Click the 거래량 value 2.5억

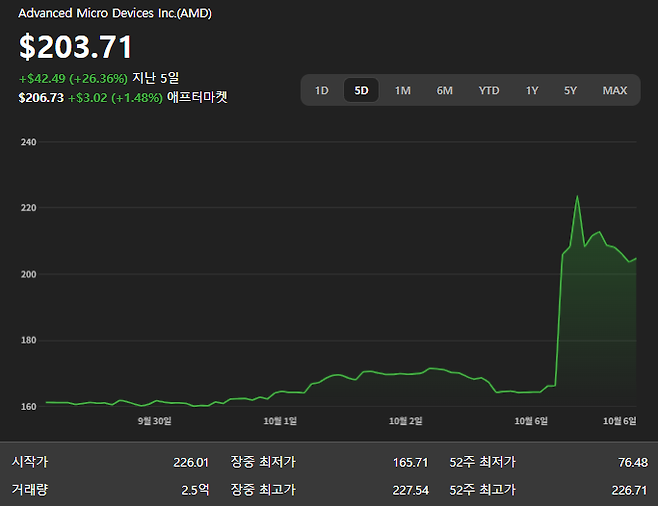click(194, 490)
